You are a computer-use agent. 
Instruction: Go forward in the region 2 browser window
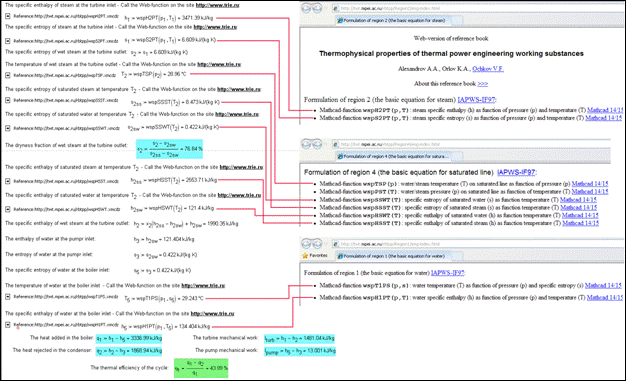pos(317,8)
